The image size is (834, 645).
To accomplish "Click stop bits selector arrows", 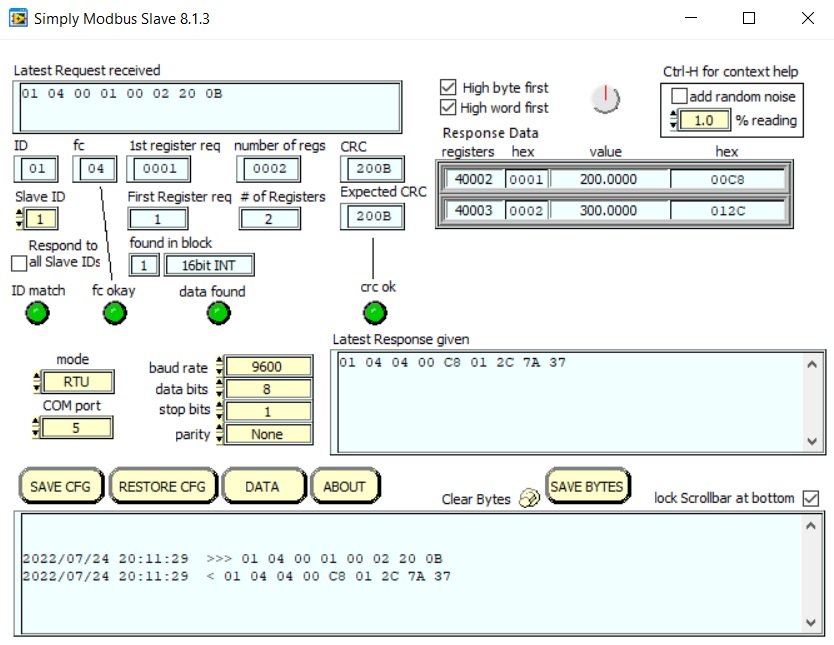I will click(219, 411).
